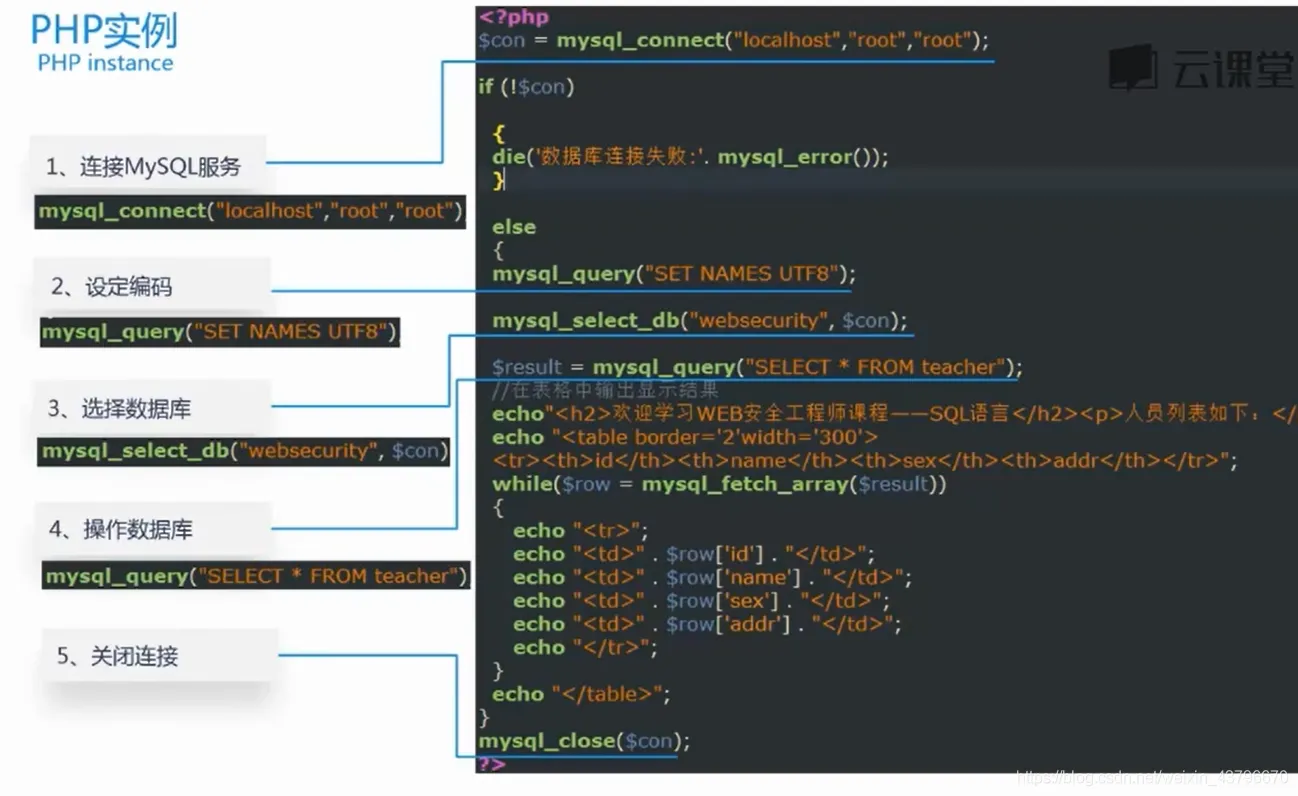Select the step label "1、连接MySQL服务"
Screen dimensions: 1298x796
(144, 166)
